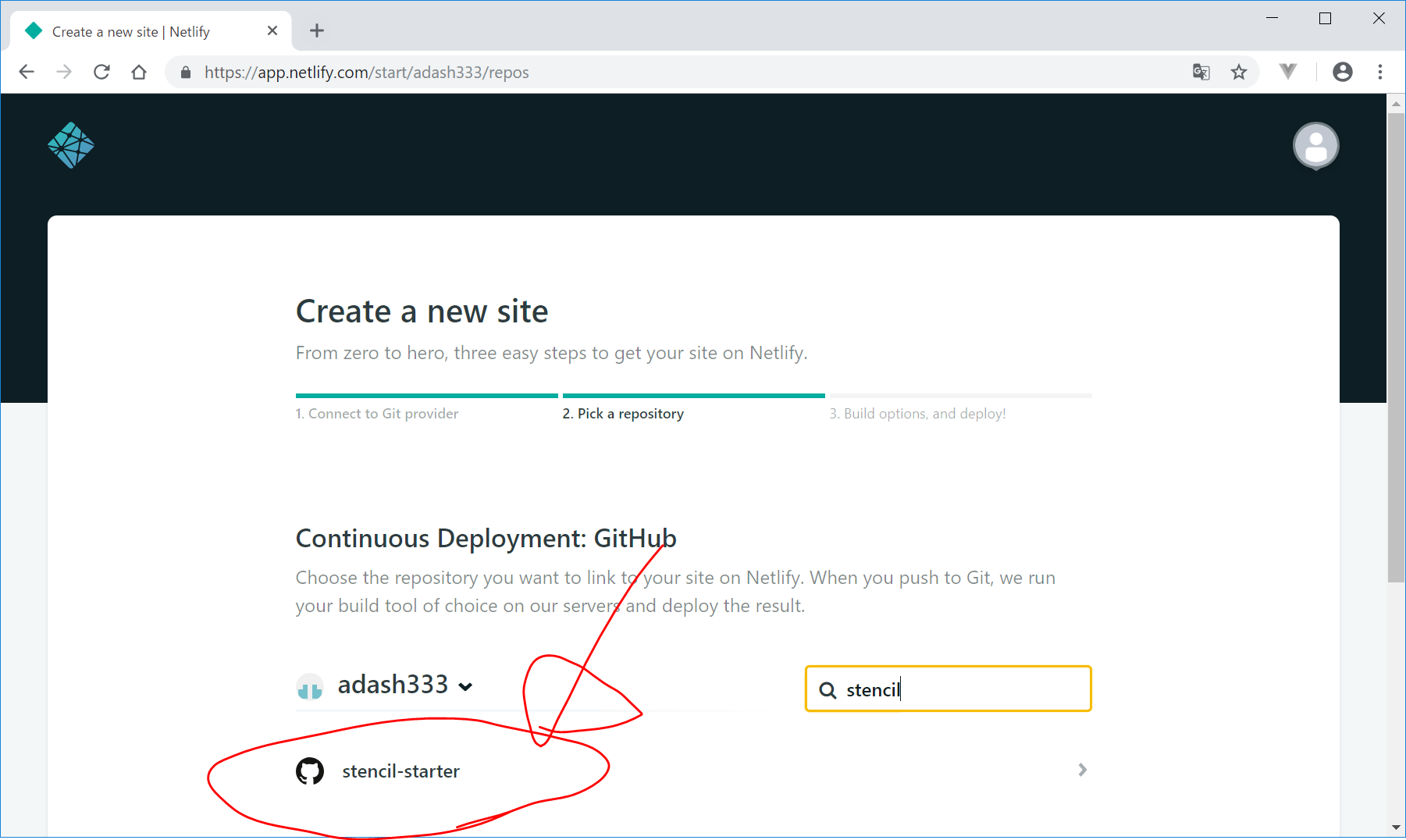This screenshot has height=840, width=1406.
Task: Reload the current page
Action: 101,72
